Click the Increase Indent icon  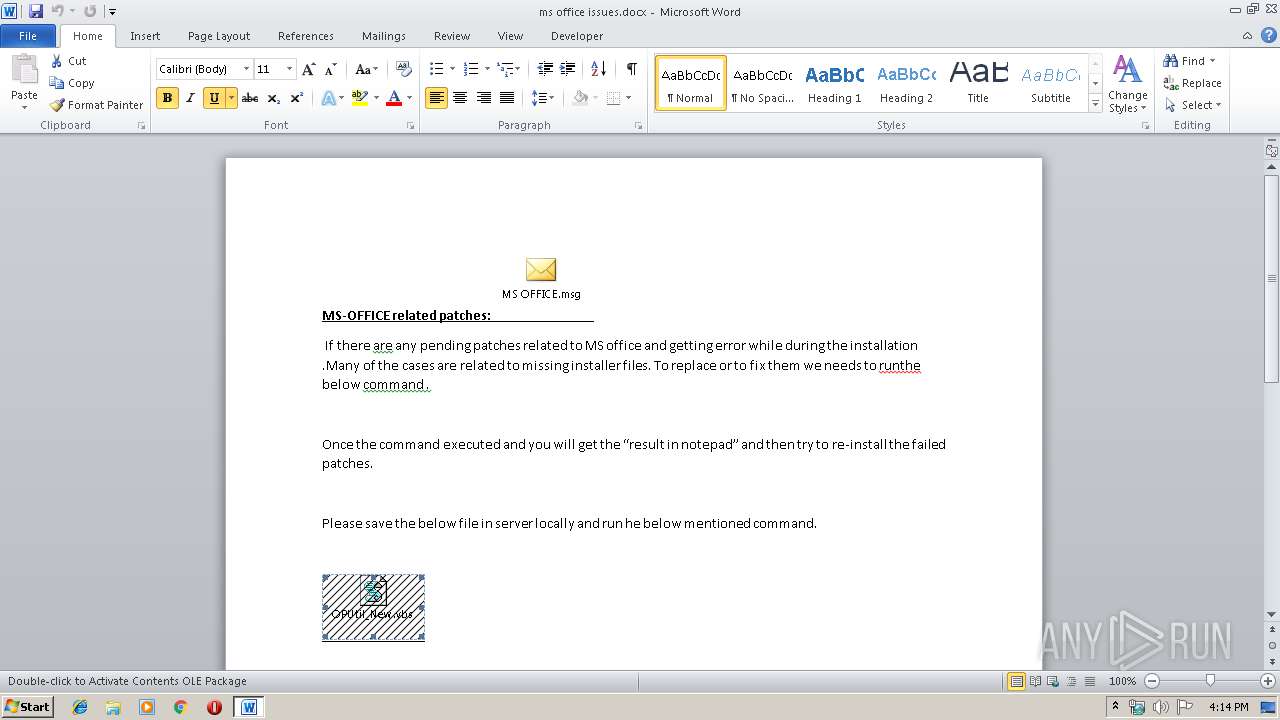click(x=567, y=69)
